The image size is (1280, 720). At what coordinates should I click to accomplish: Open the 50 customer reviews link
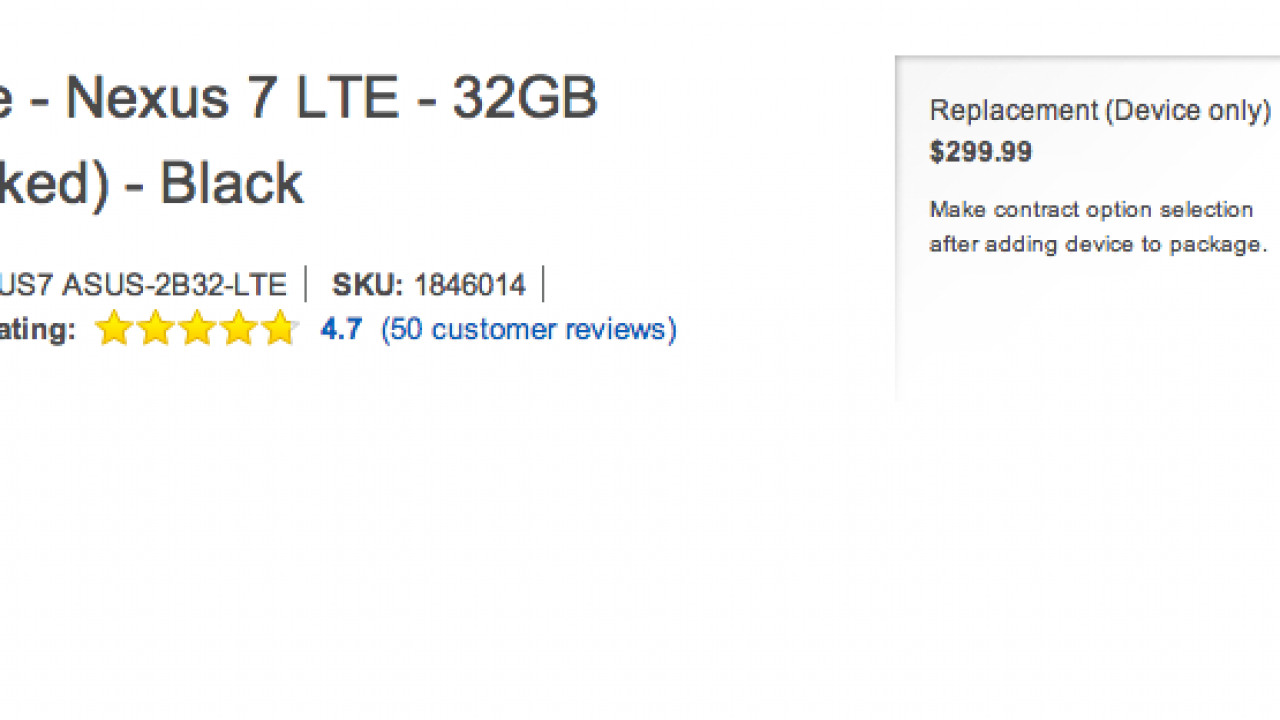click(528, 329)
